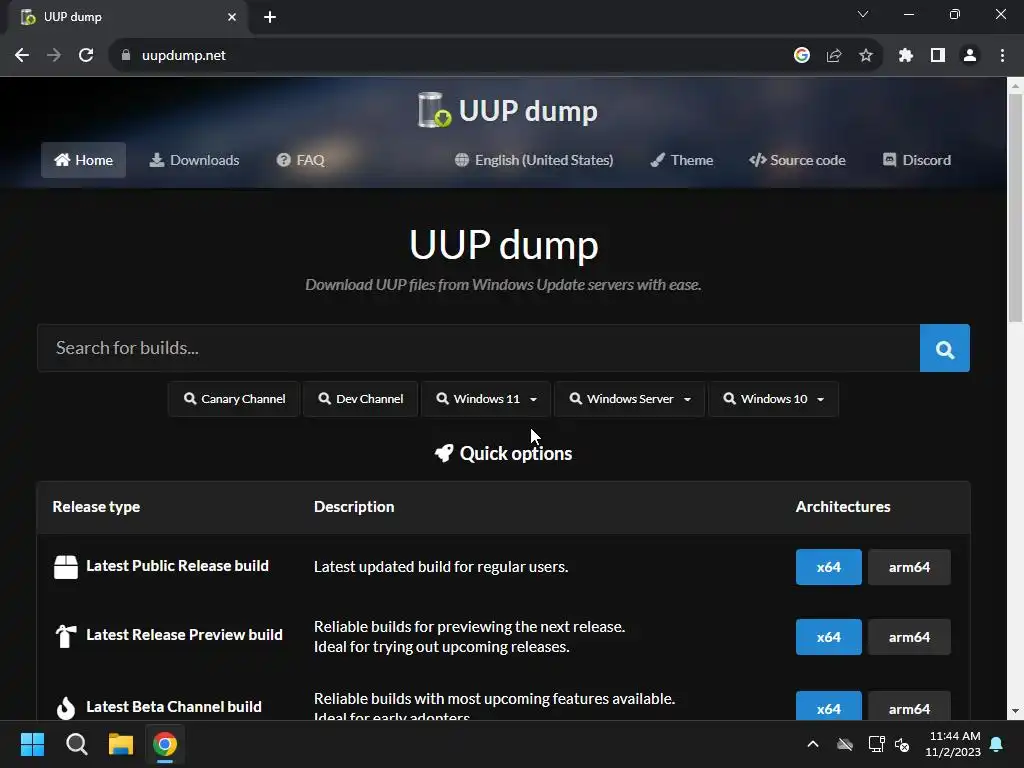The height and width of the screenshot is (768, 1024).
Task: Go to the Home nav item
Action: [83, 160]
